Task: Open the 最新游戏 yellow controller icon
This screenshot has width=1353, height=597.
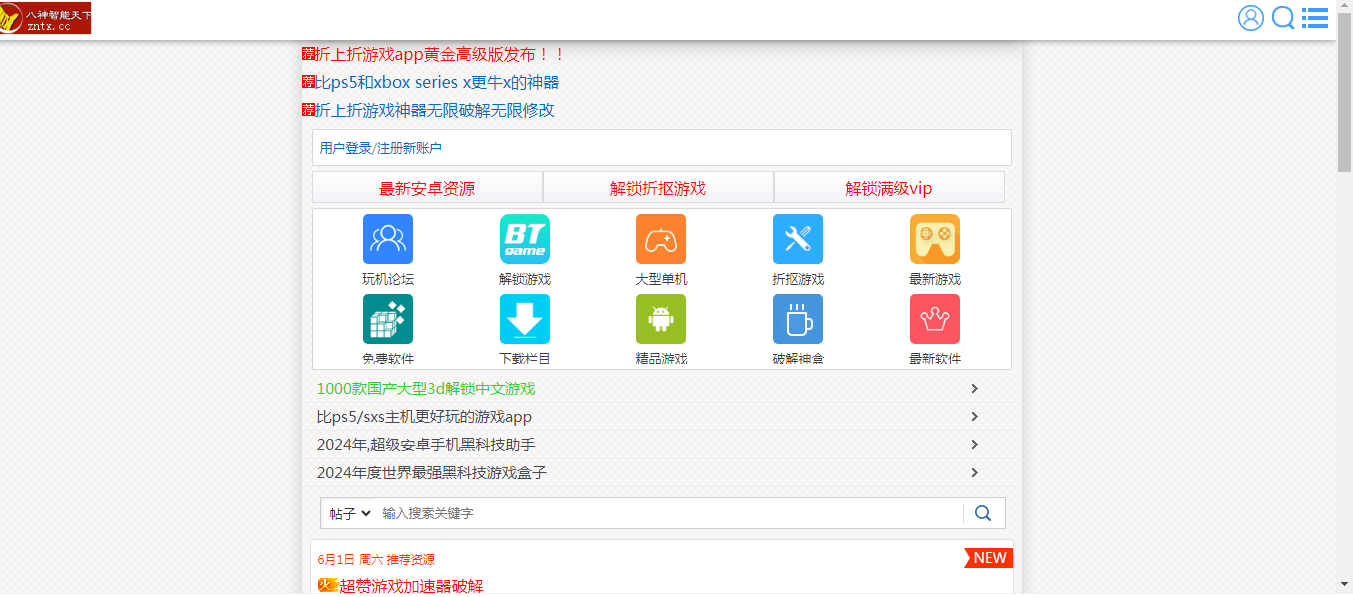Action: click(934, 240)
